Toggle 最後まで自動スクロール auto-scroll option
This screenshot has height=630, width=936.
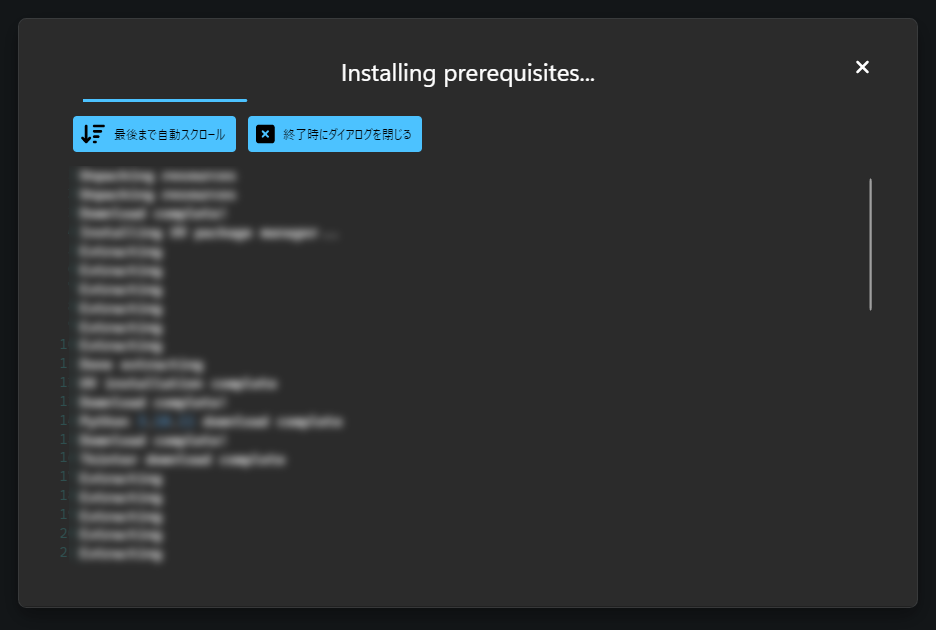point(154,133)
